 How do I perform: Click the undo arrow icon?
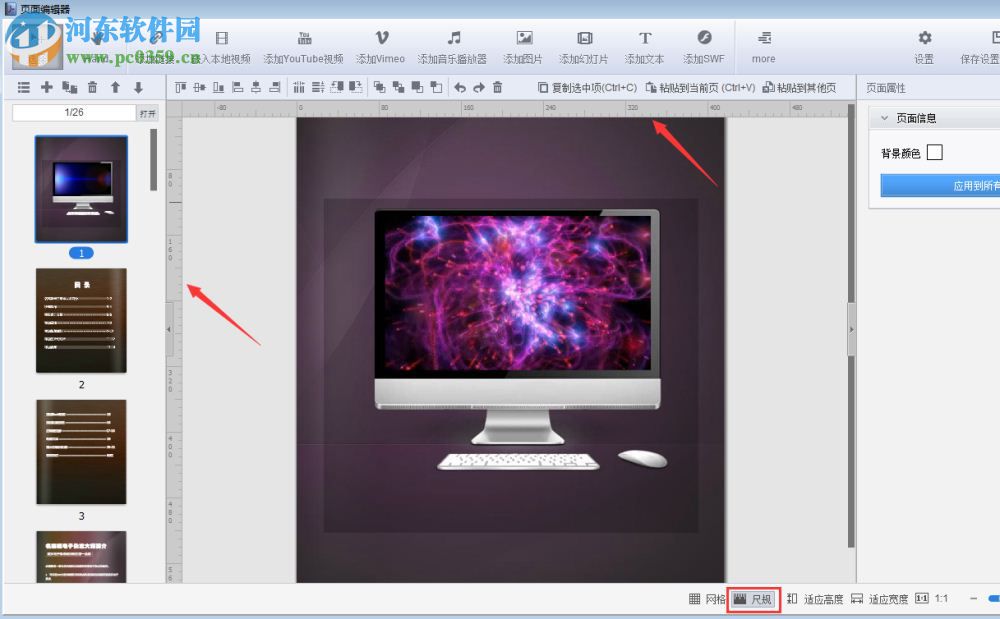460,87
